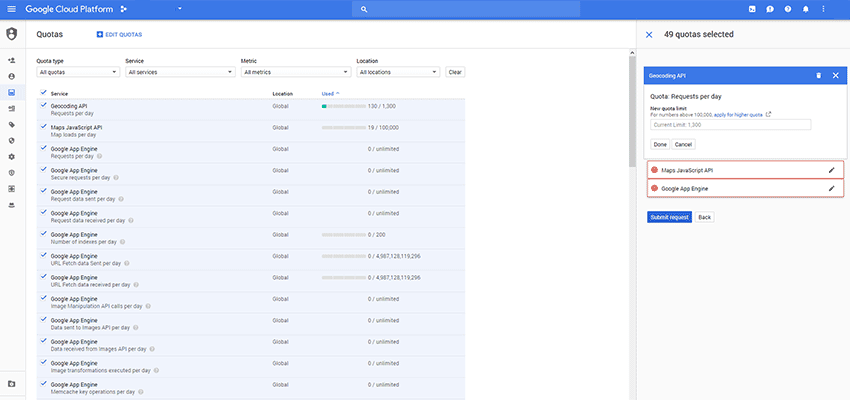
Task: Toggle the select-all checkbox in Service header
Action: click(43, 93)
